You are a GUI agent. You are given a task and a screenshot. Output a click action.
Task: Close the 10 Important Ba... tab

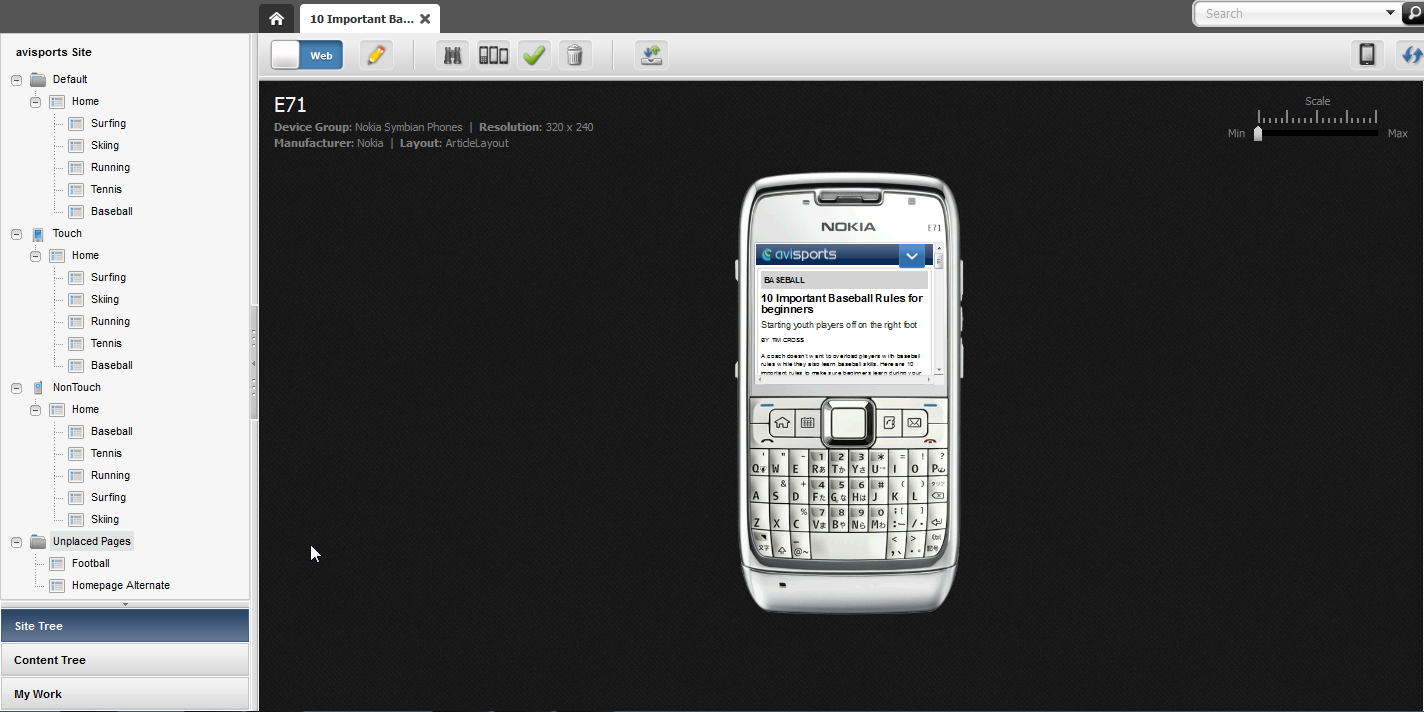425,19
